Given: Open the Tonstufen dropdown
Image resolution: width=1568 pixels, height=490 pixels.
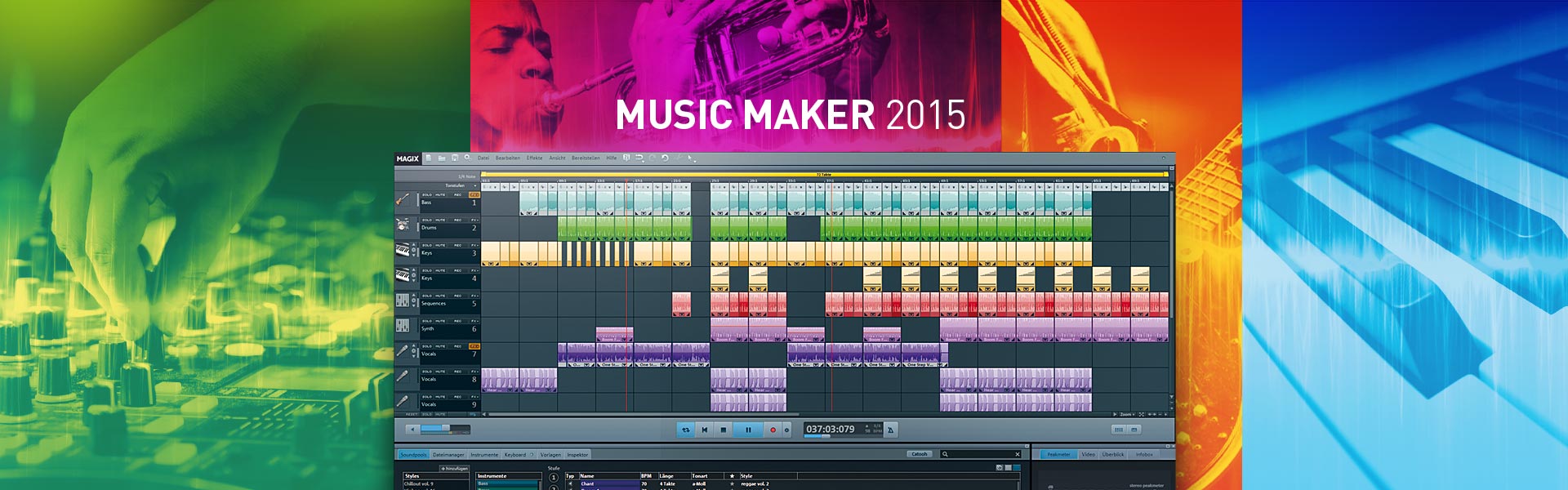Looking at the screenshot, I should pyautogui.click(x=461, y=185).
